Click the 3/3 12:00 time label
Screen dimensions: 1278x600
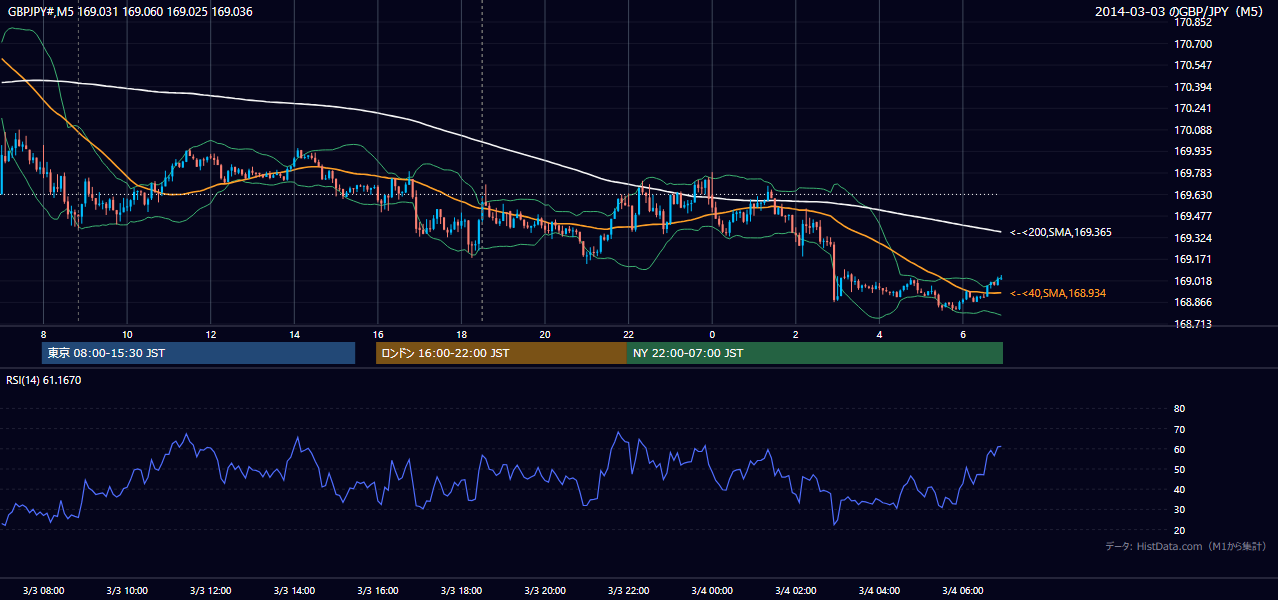(x=211, y=590)
